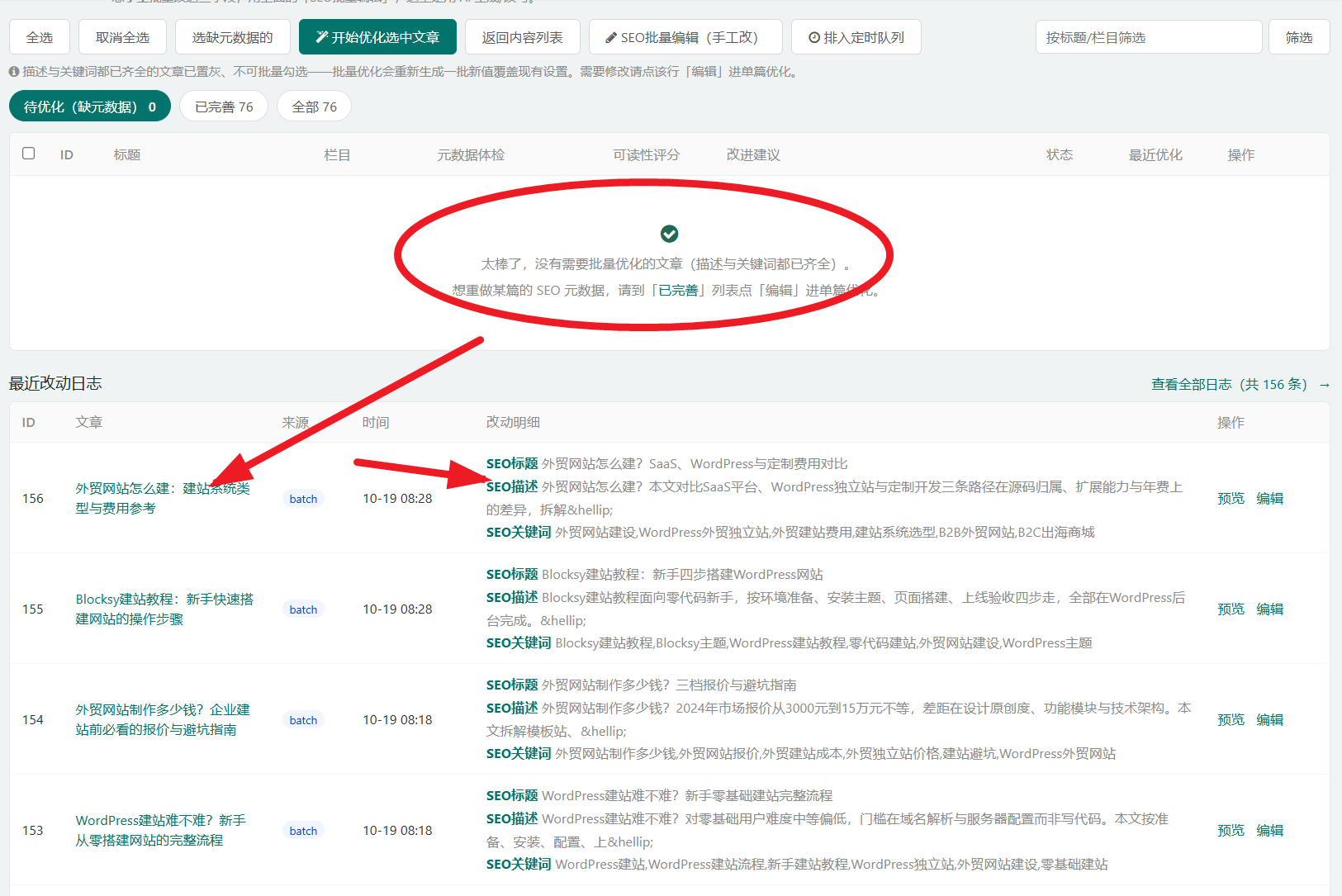Click 编辑 for log 155

tap(1269, 609)
